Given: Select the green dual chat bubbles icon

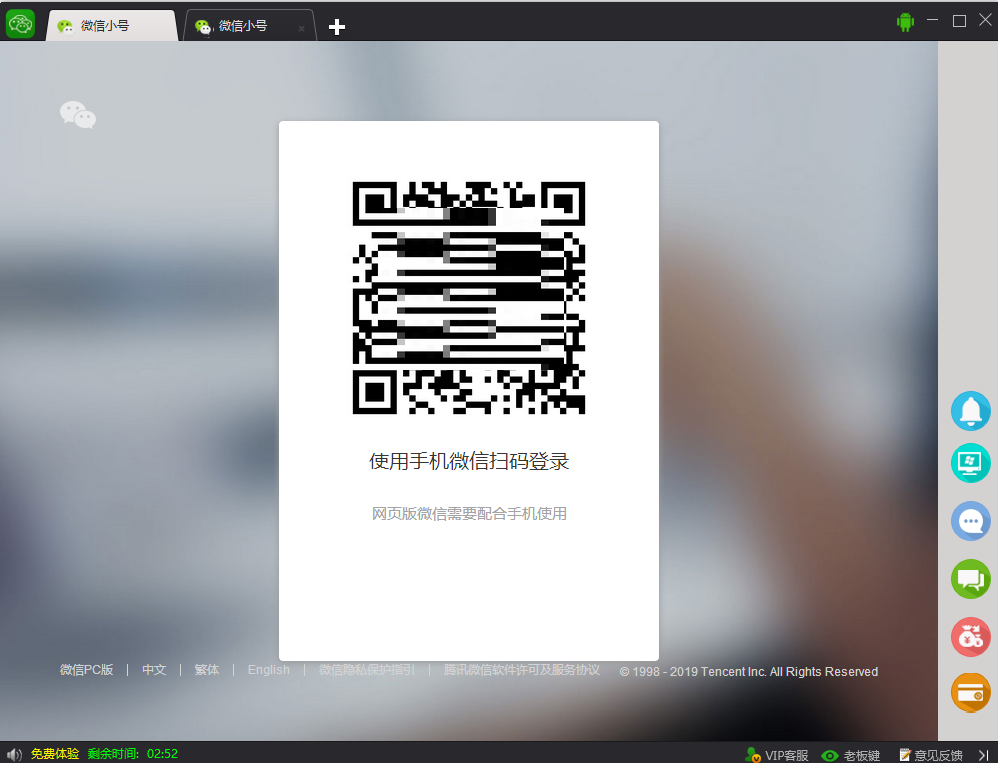Looking at the screenshot, I should tap(970, 579).
